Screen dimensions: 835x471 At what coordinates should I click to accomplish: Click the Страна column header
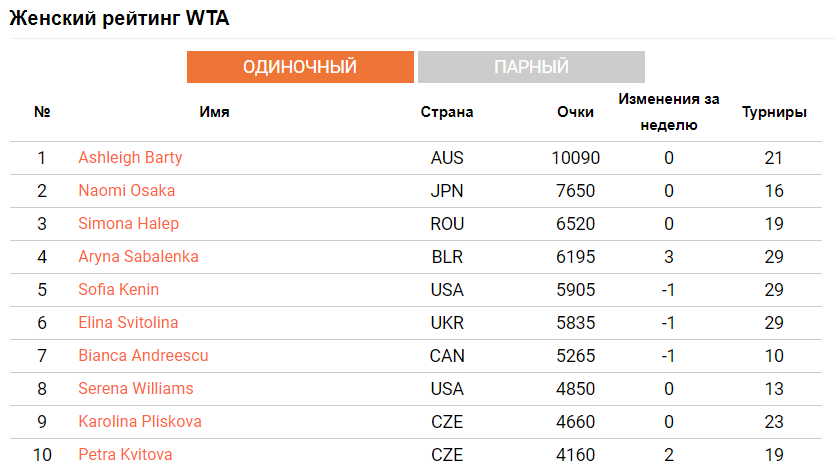[x=447, y=112]
